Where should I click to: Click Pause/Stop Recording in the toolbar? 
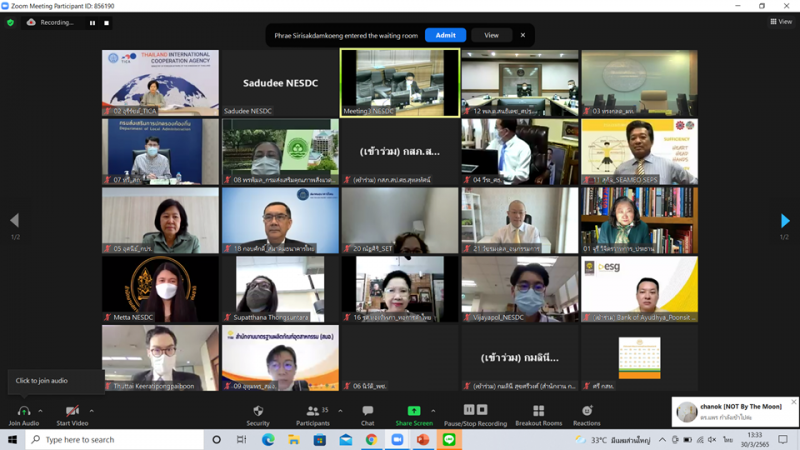[x=475, y=415]
